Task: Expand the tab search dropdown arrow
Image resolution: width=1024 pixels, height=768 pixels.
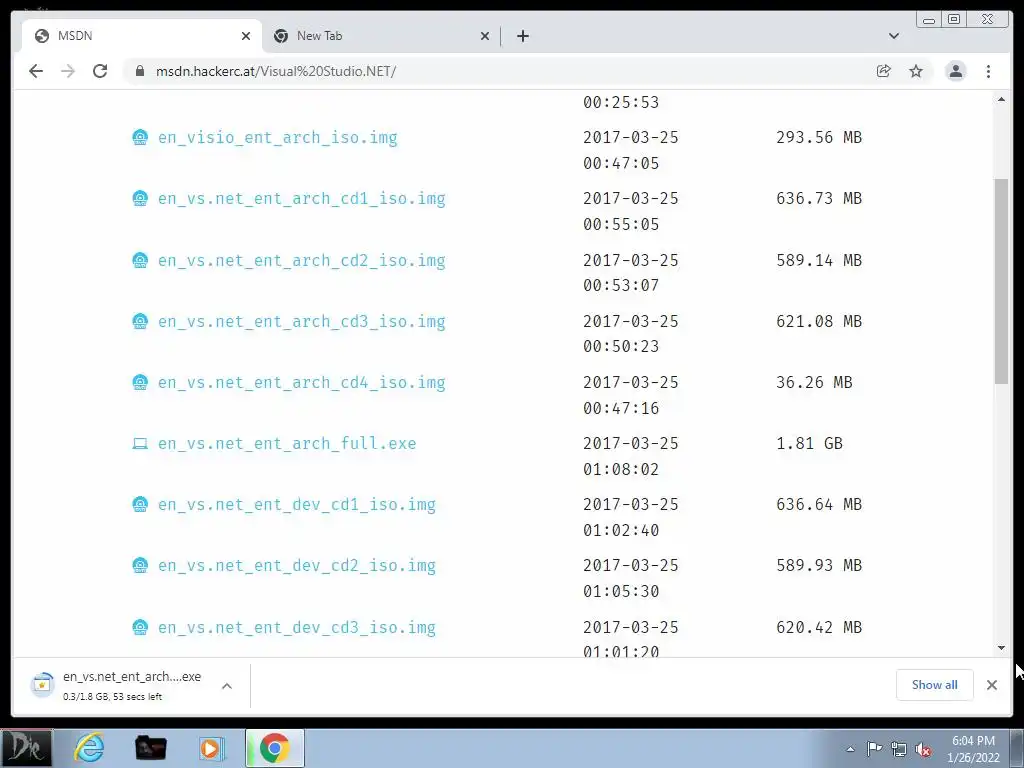Action: (894, 36)
